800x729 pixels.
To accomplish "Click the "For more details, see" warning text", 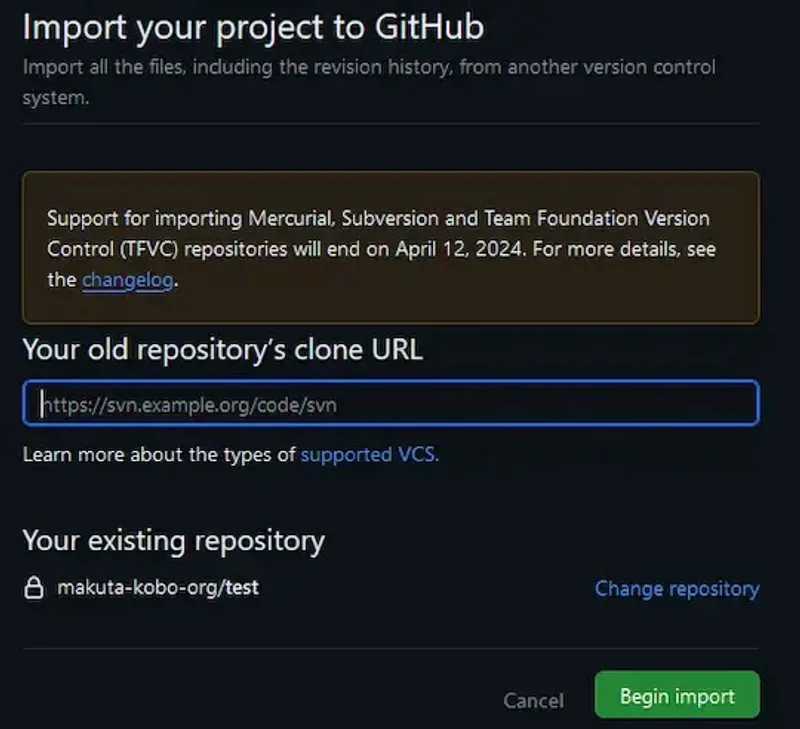I will (x=624, y=249).
